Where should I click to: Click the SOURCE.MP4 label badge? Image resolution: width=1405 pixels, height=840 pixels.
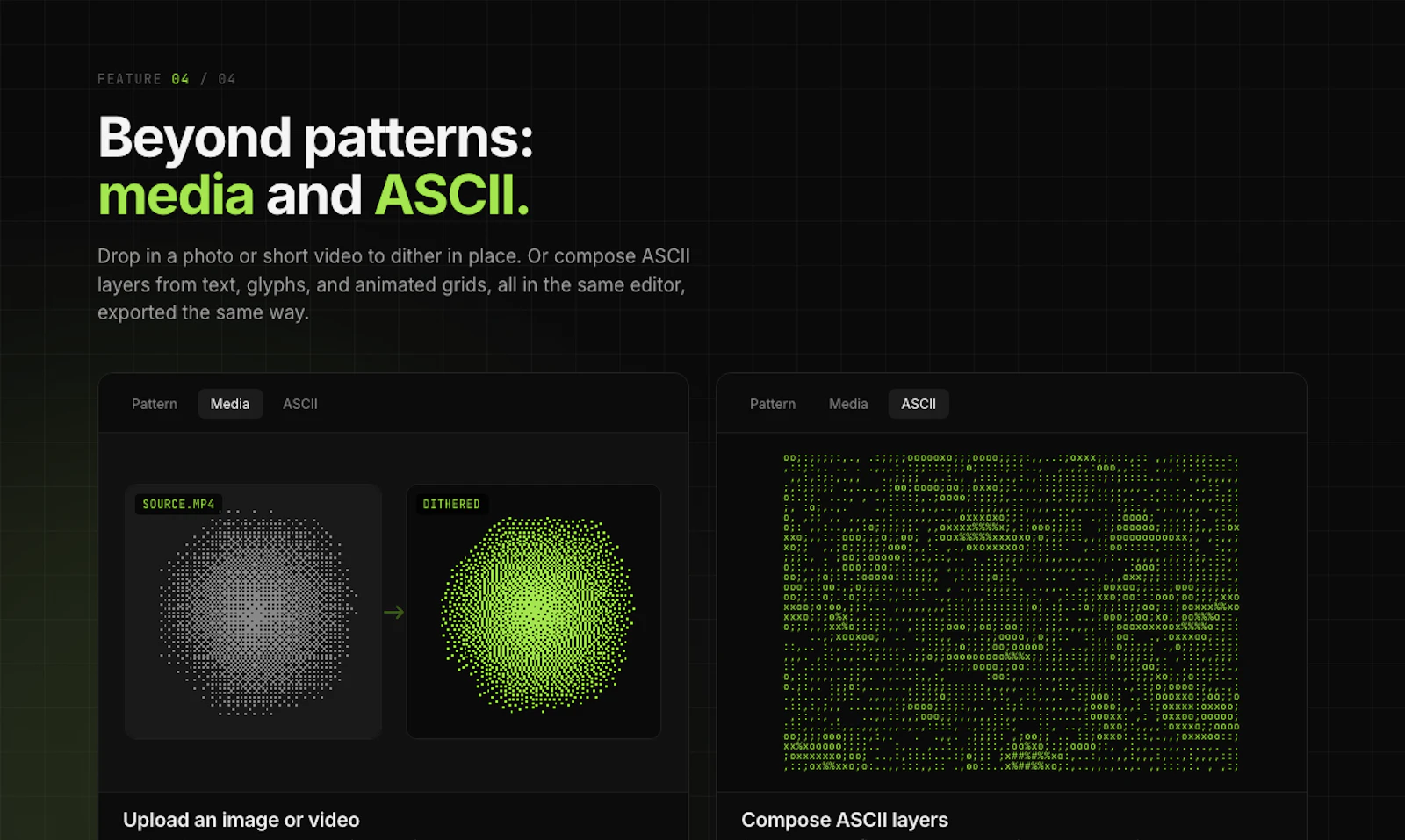click(178, 504)
